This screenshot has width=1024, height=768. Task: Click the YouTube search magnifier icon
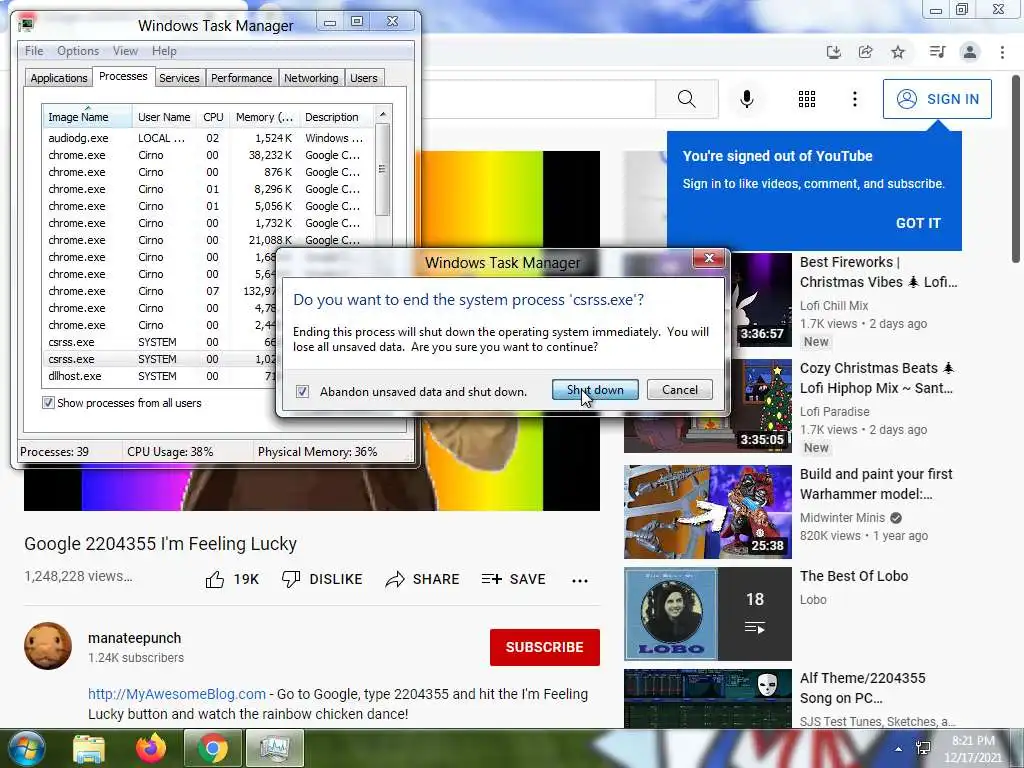[686, 99]
